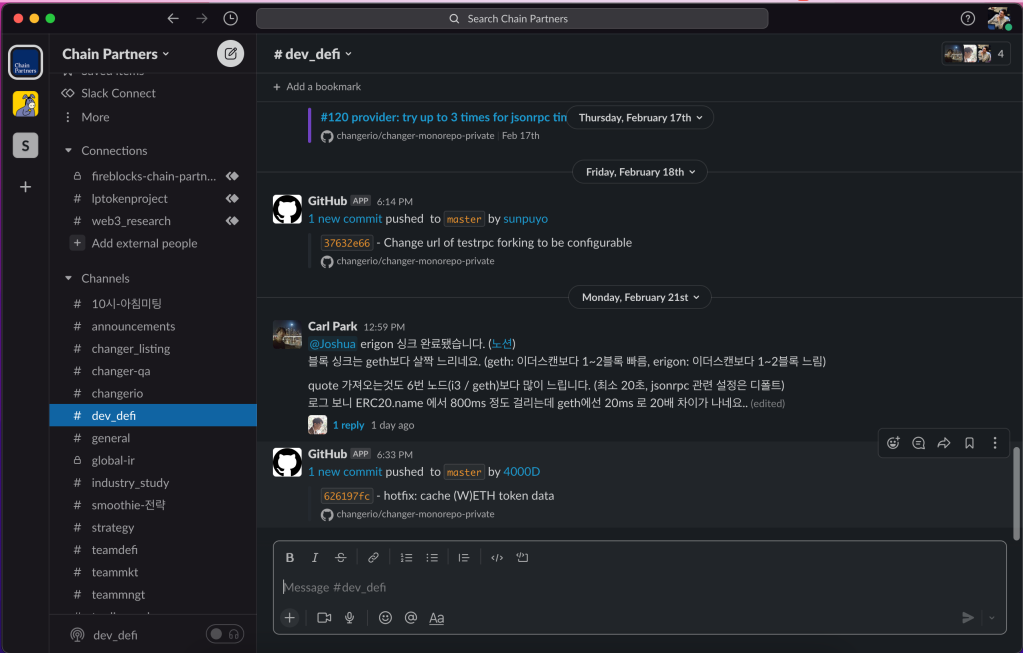Click the compose new message icon

[230, 53]
